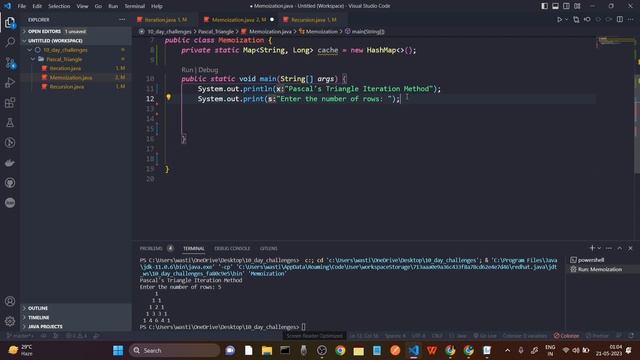Open the Explorer view in activity bar

pos(10,22)
